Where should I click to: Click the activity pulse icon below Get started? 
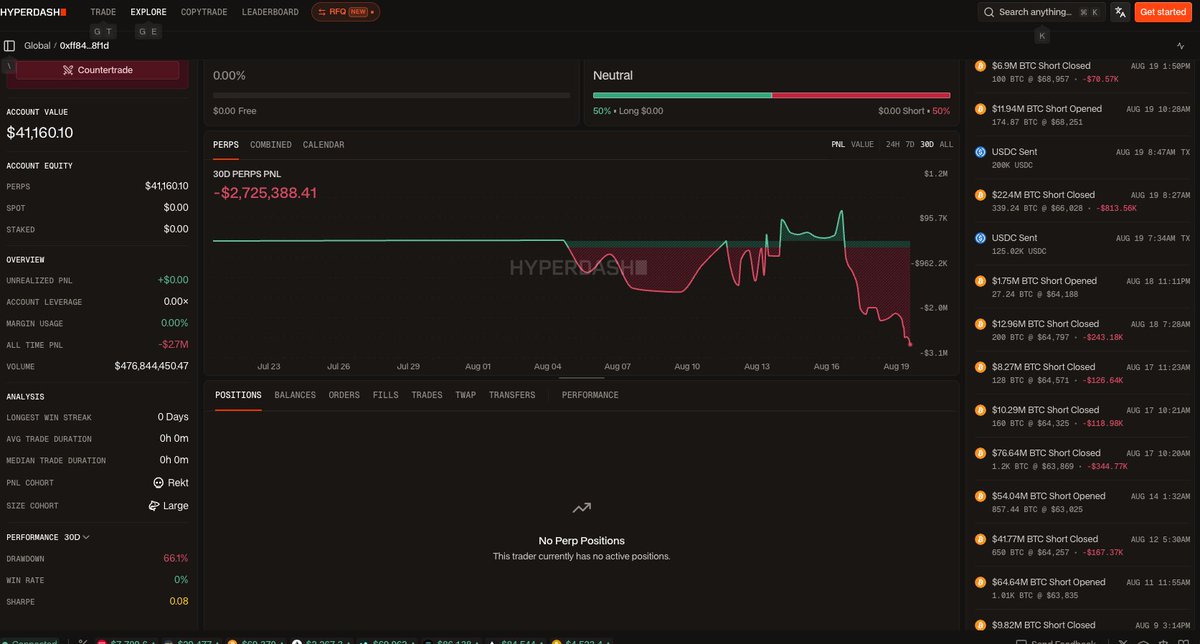(x=1180, y=45)
